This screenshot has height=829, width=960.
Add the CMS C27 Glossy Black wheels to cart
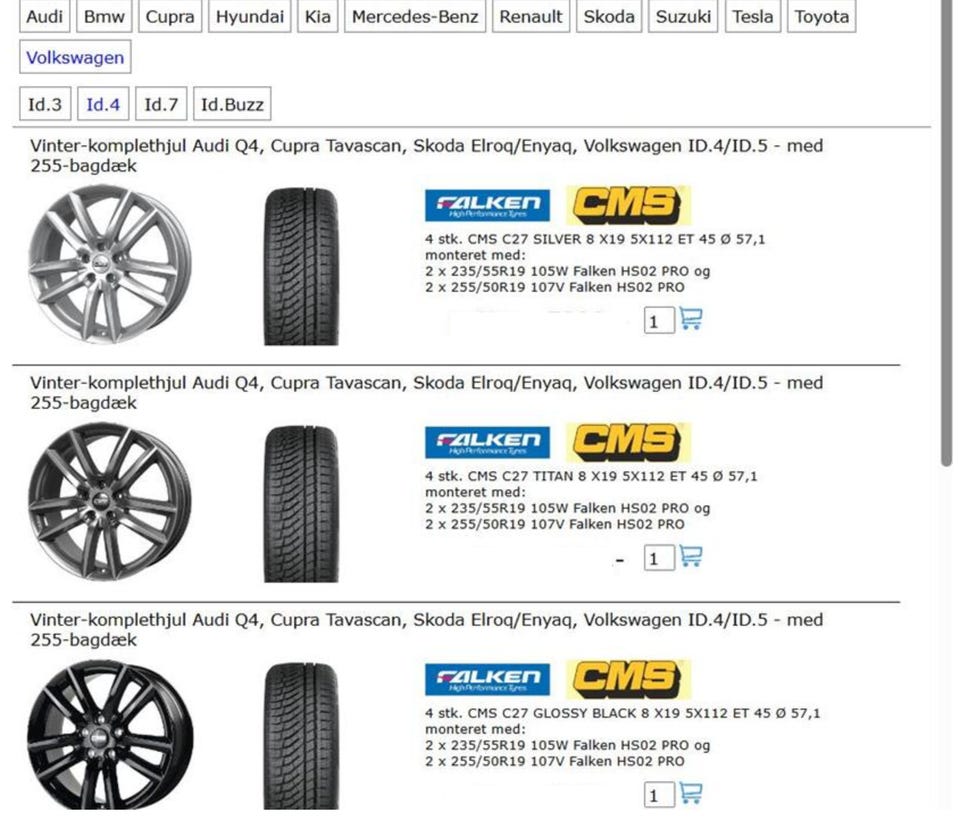690,794
